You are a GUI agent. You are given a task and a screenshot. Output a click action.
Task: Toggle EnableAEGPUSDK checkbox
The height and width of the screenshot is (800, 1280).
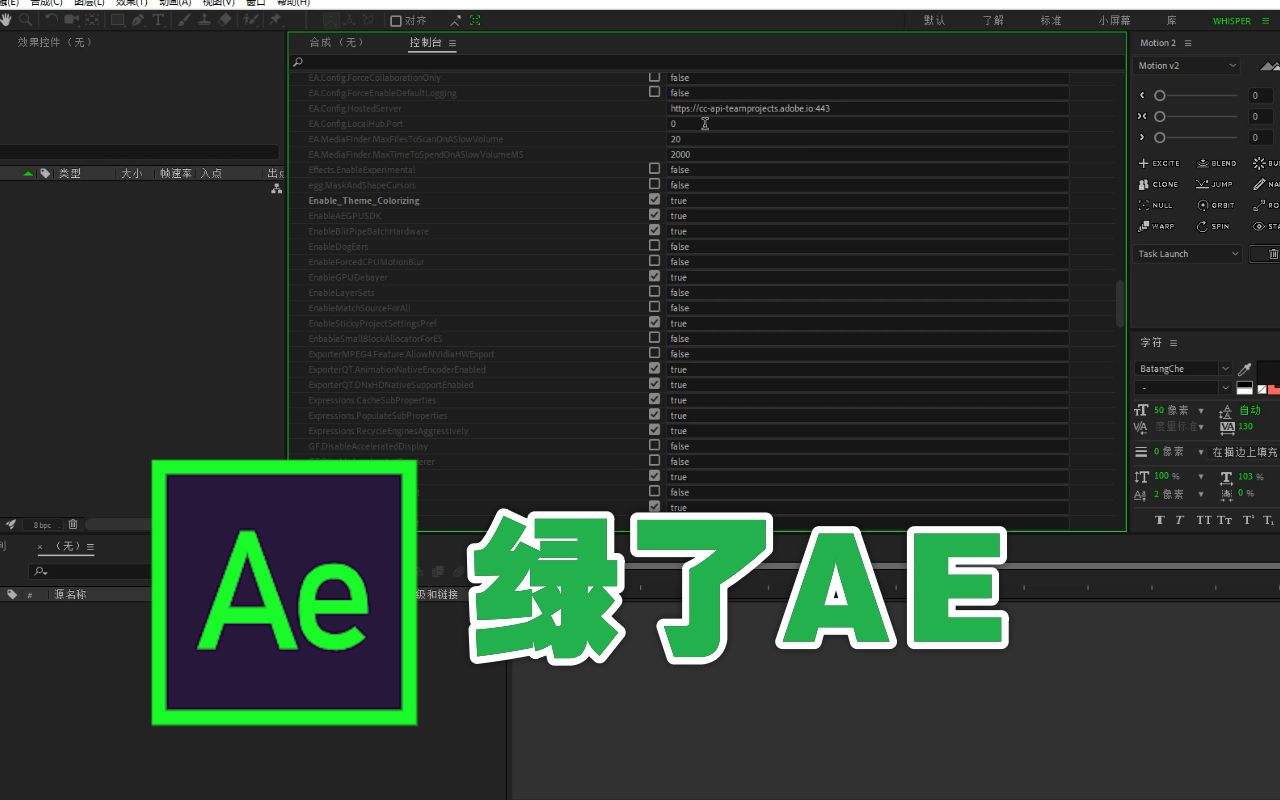[x=654, y=215]
